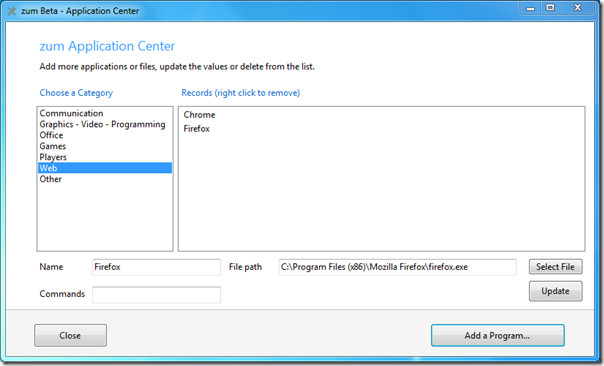Select the Firefox record
Screen dimensions: 604x366
tap(196, 129)
